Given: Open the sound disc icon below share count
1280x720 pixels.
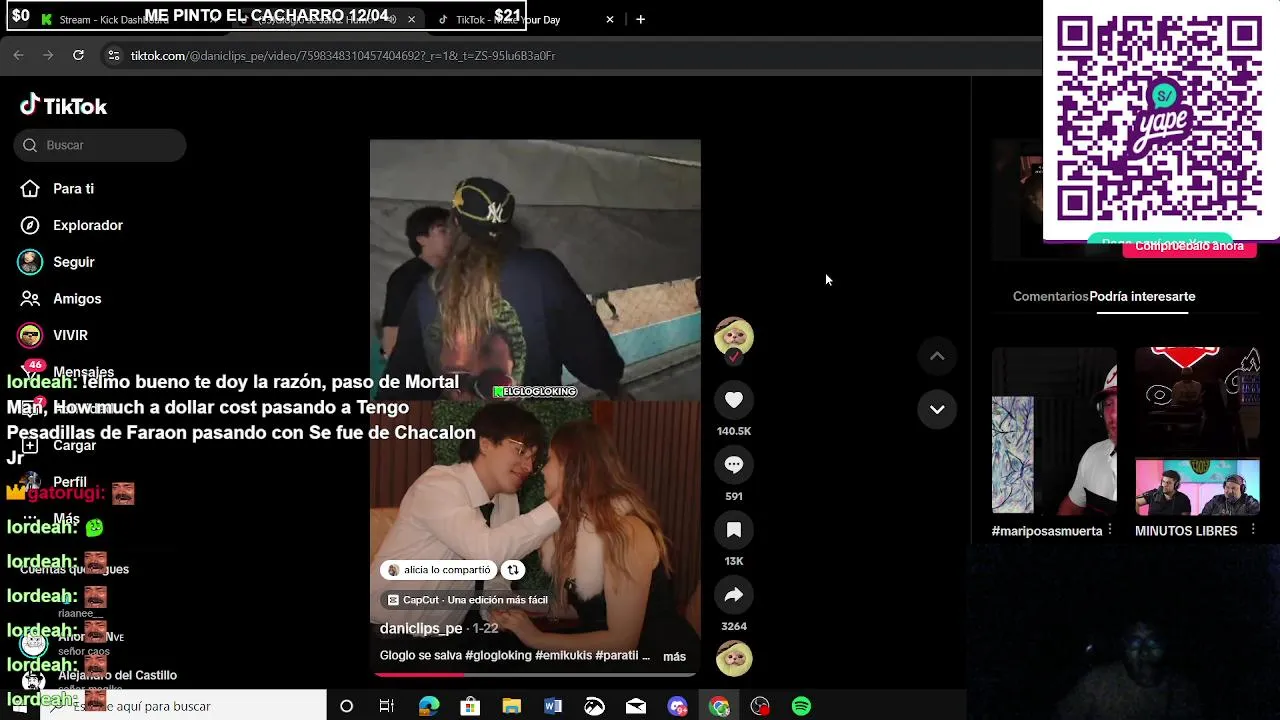Looking at the screenshot, I should point(733,658).
